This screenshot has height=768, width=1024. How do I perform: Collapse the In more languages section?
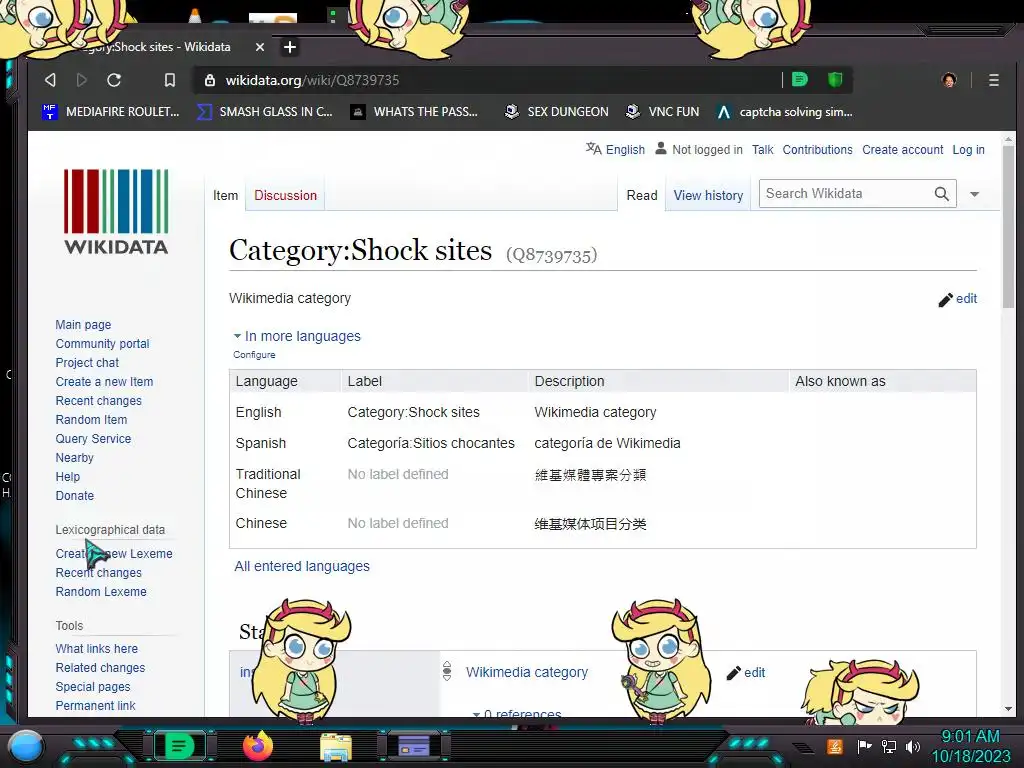[x=297, y=336]
